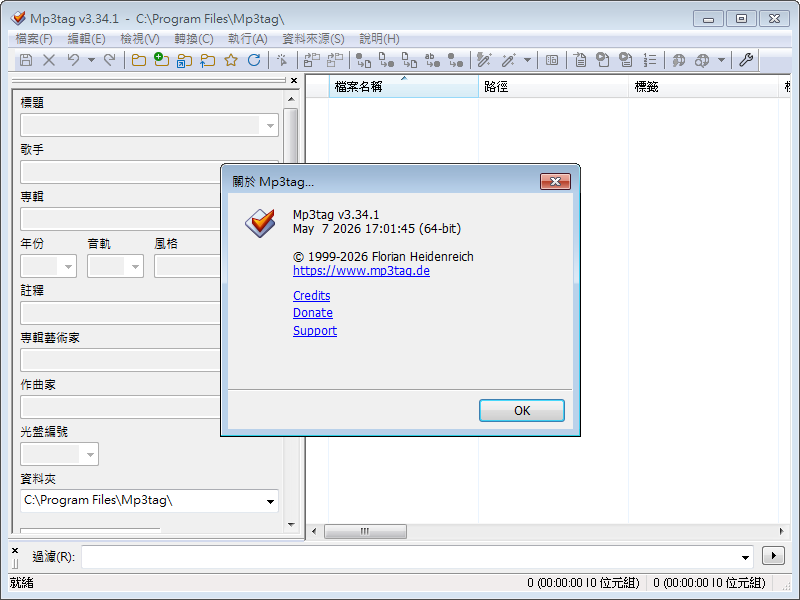Open the Actions wand icon

point(484,60)
